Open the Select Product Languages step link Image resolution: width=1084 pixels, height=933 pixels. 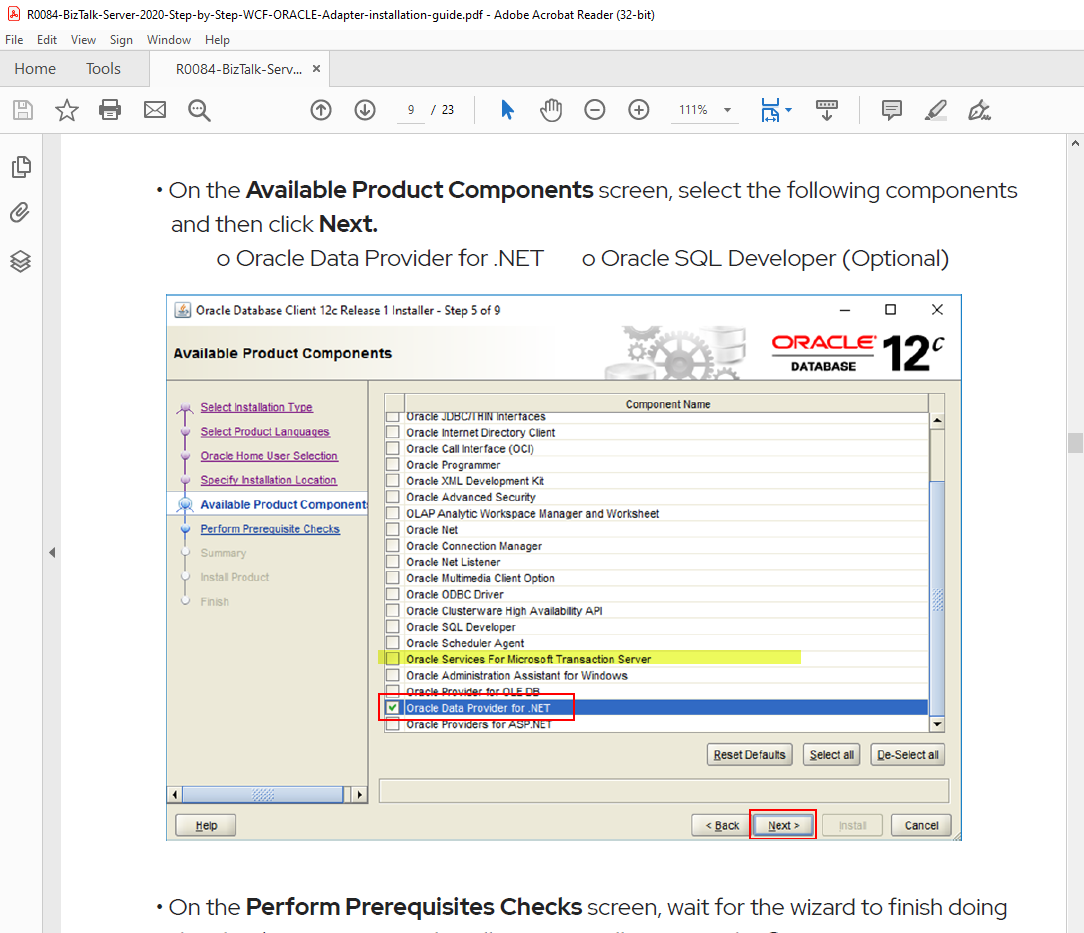265,431
